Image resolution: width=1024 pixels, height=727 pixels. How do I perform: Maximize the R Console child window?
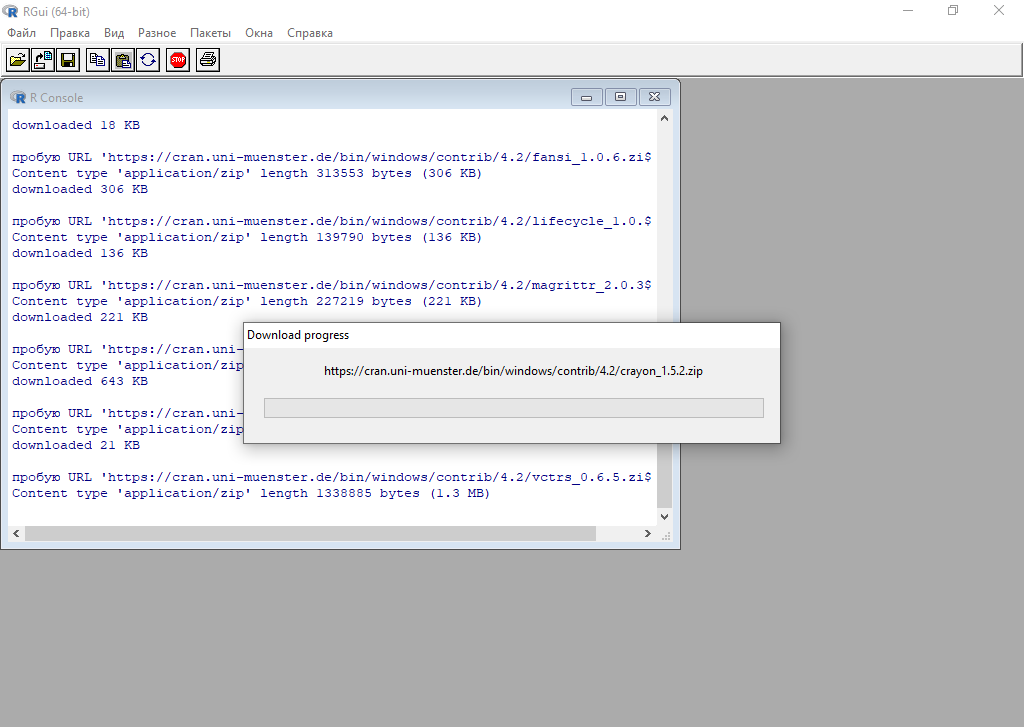click(620, 97)
